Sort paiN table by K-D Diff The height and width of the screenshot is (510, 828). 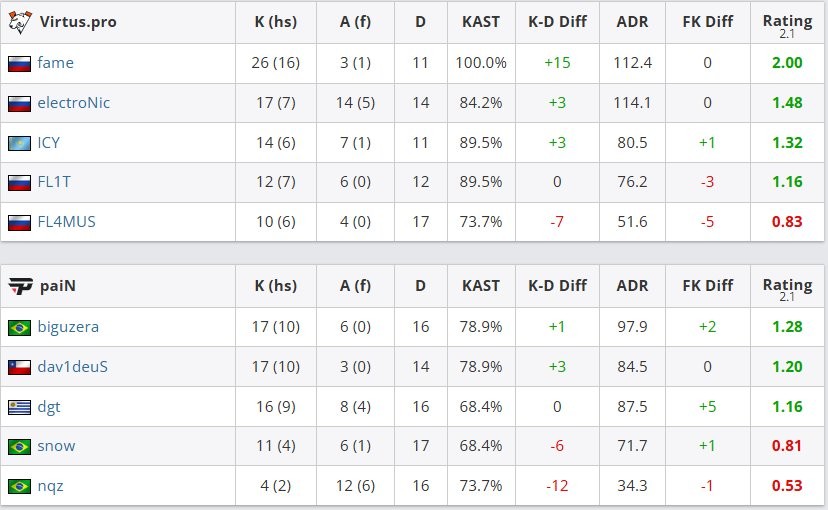557,286
